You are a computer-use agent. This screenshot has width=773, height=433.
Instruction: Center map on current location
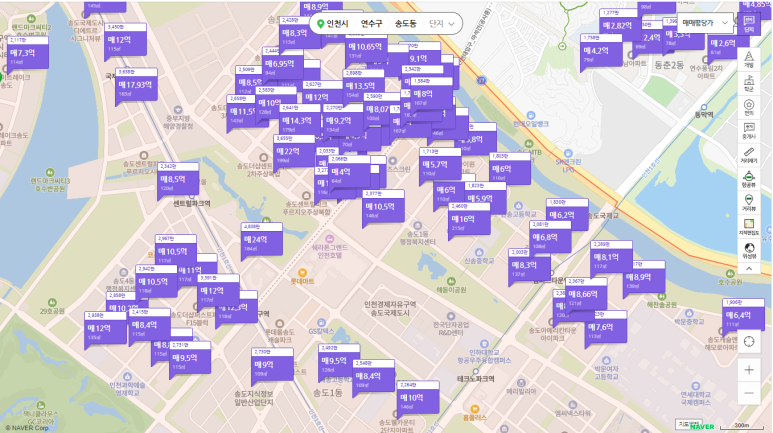click(x=749, y=341)
